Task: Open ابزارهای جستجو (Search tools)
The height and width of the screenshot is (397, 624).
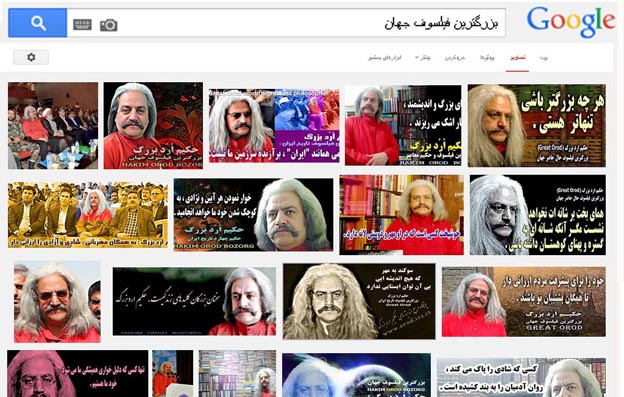Action: tap(385, 58)
